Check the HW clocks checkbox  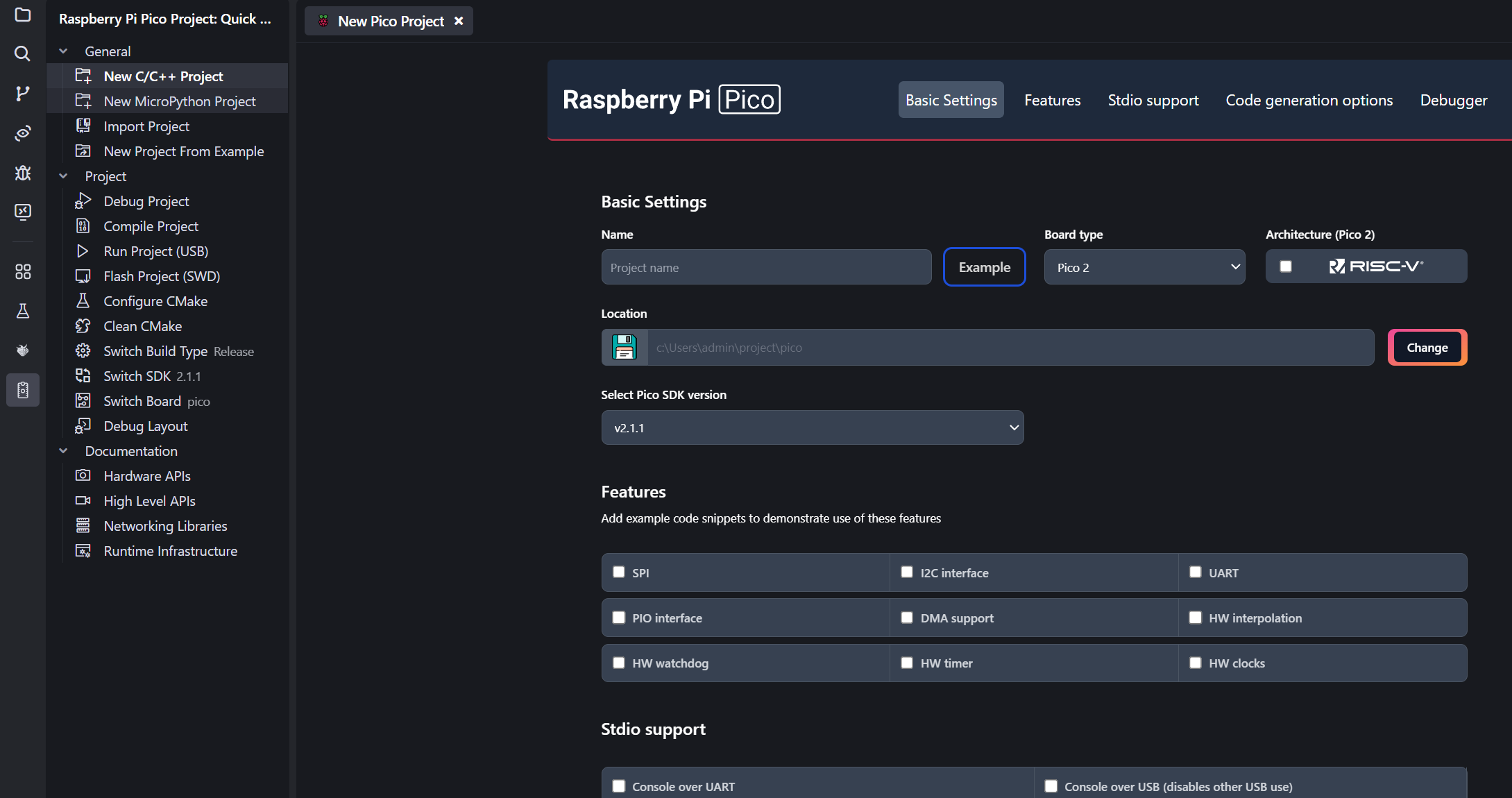(1196, 663)
